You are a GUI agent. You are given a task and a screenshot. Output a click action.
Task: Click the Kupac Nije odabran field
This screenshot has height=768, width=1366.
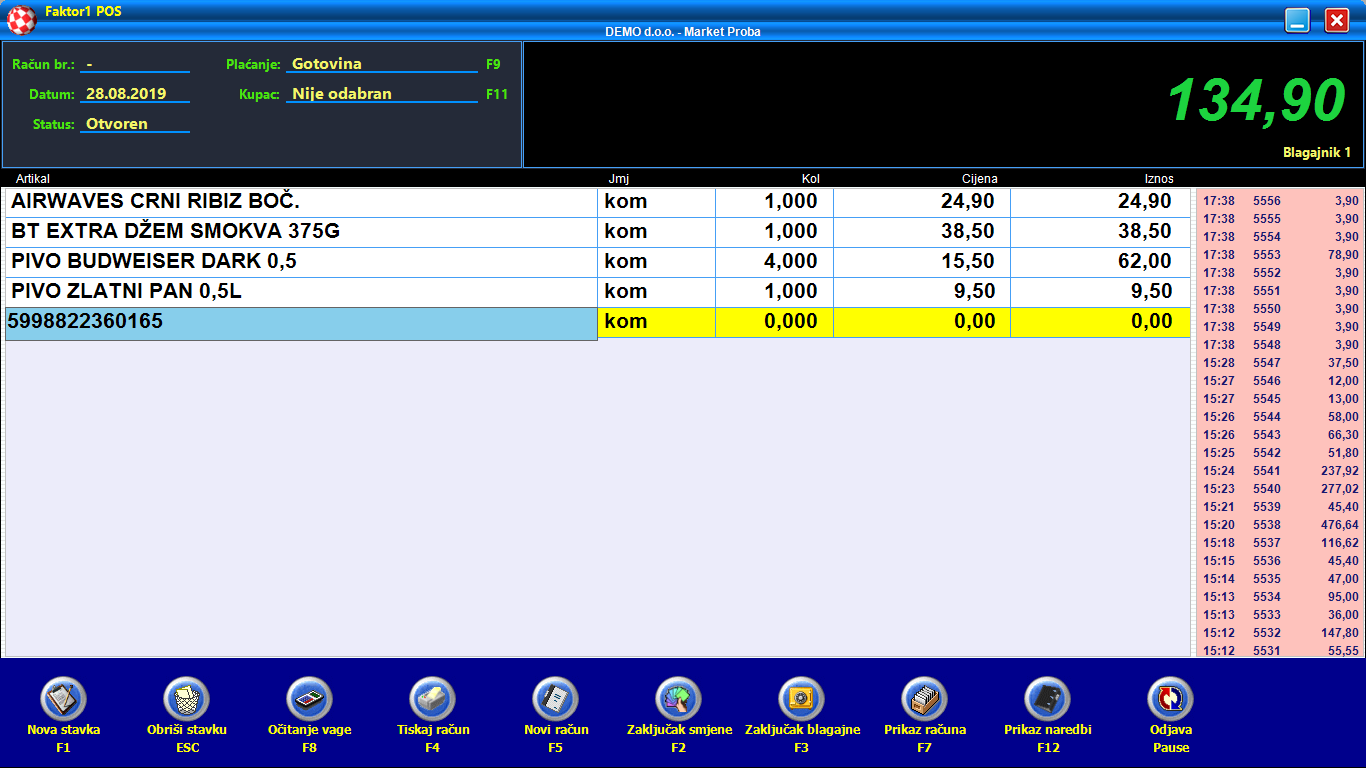tap(382, 94)
